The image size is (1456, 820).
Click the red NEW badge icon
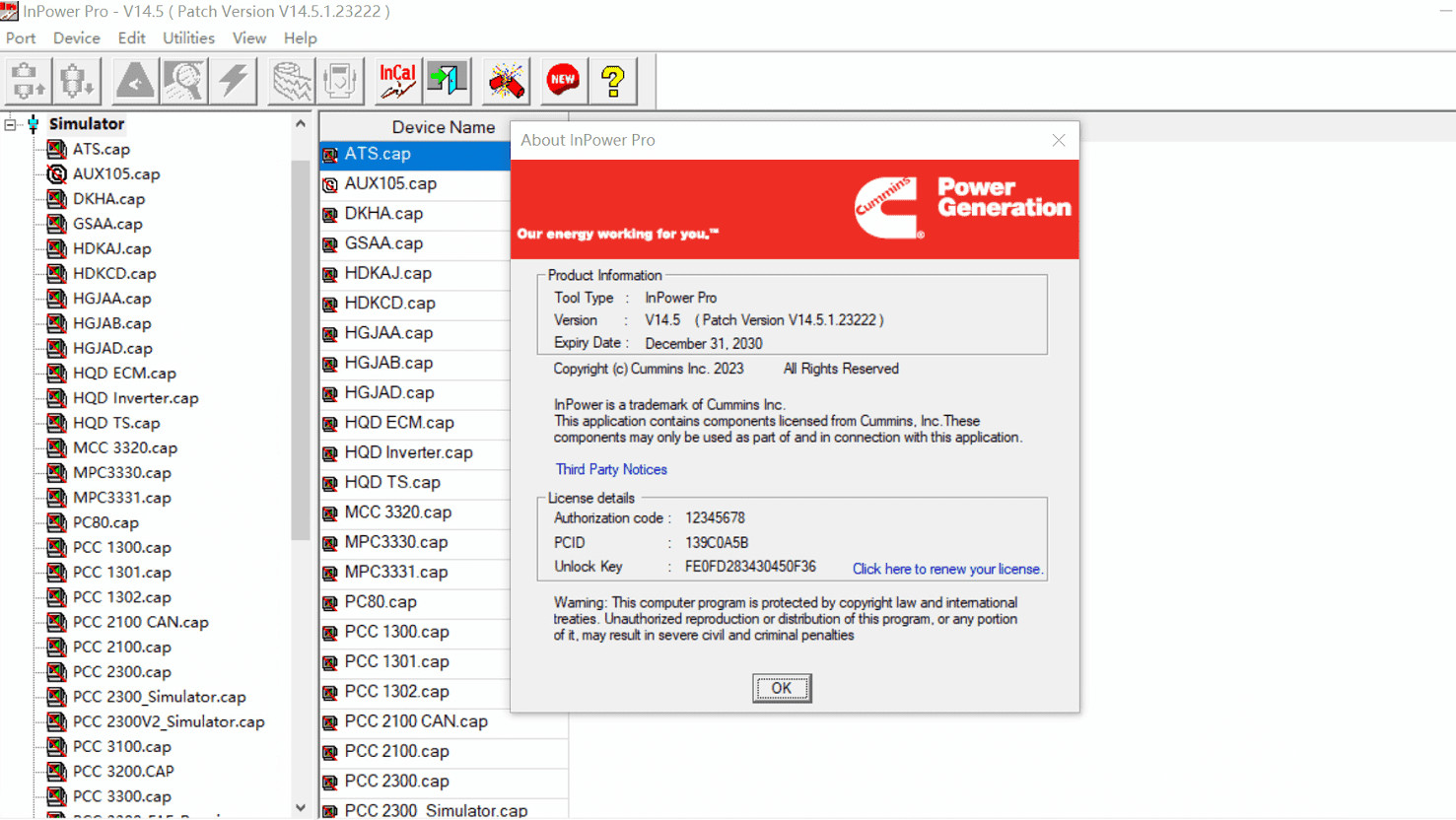tap(563, 81)
